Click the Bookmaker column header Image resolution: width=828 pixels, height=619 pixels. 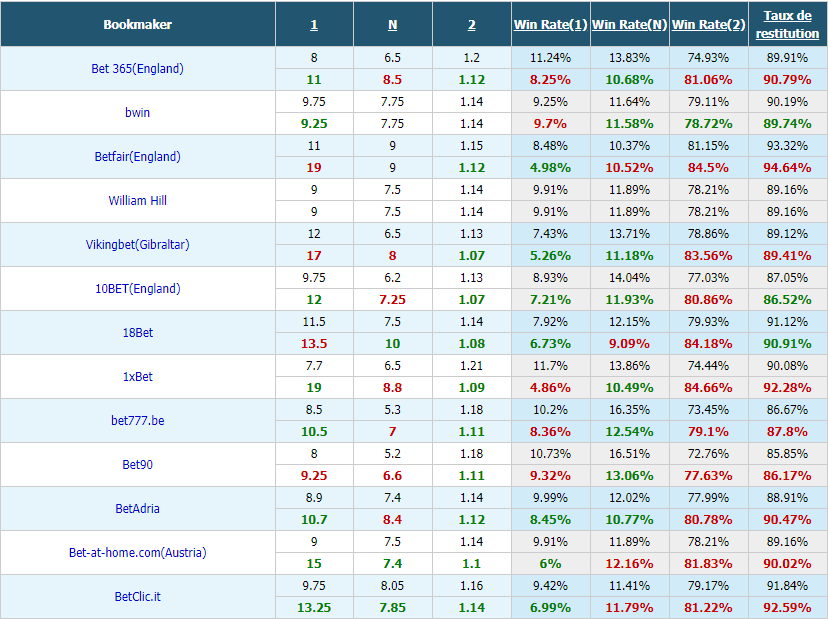(137, 24)
